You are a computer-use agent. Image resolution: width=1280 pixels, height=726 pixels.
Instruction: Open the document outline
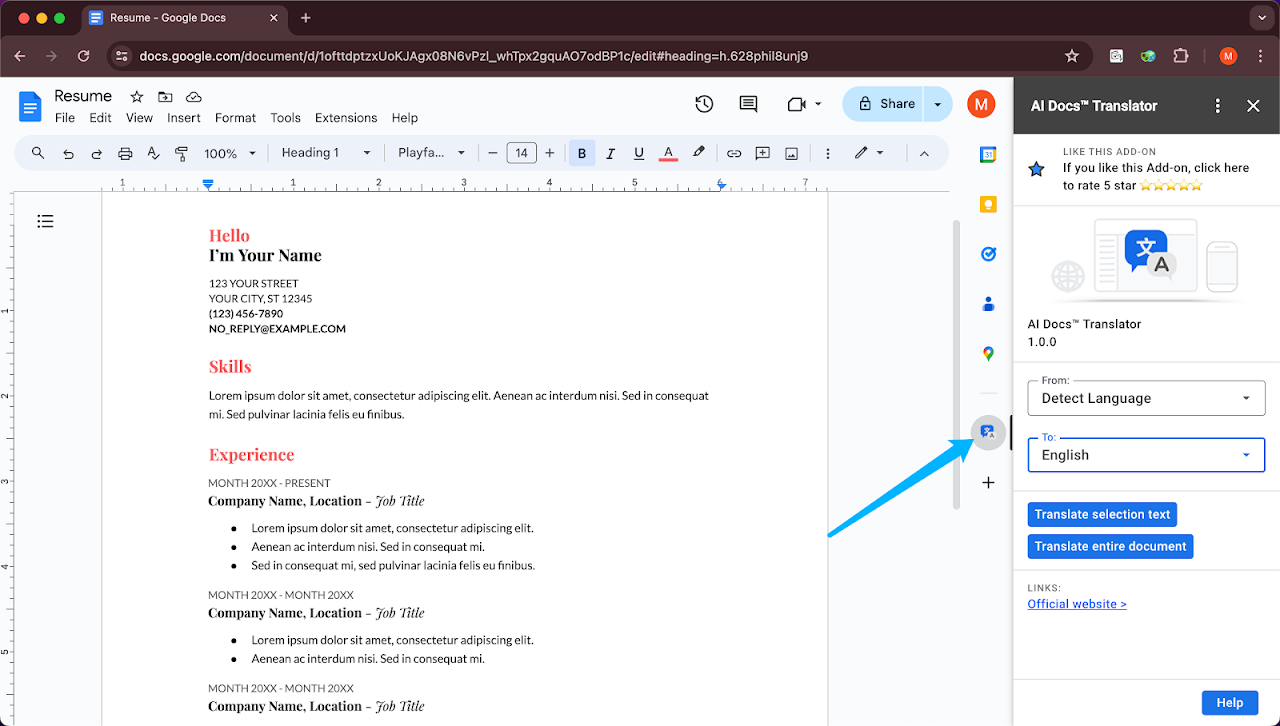point(45,221)
